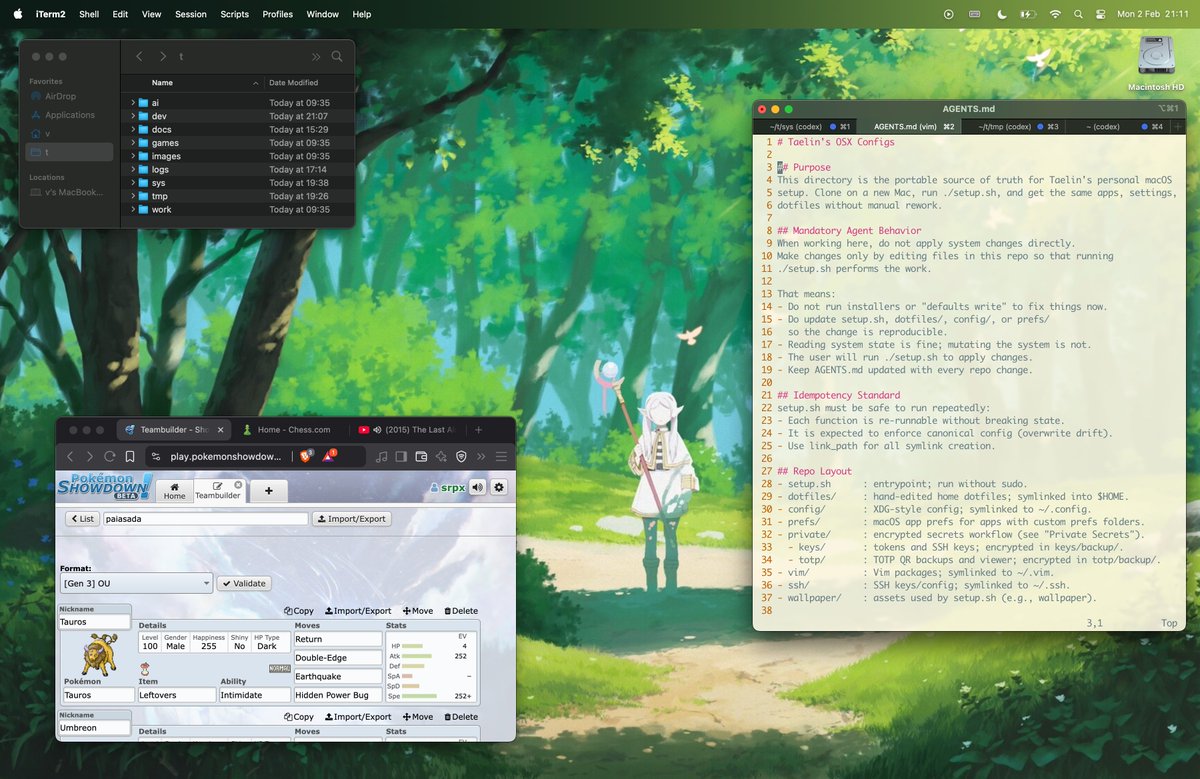Open Brave Rewards triangle icon in address bar
The width and height of the screenshot is (1200, 779).
coord(329,456)
